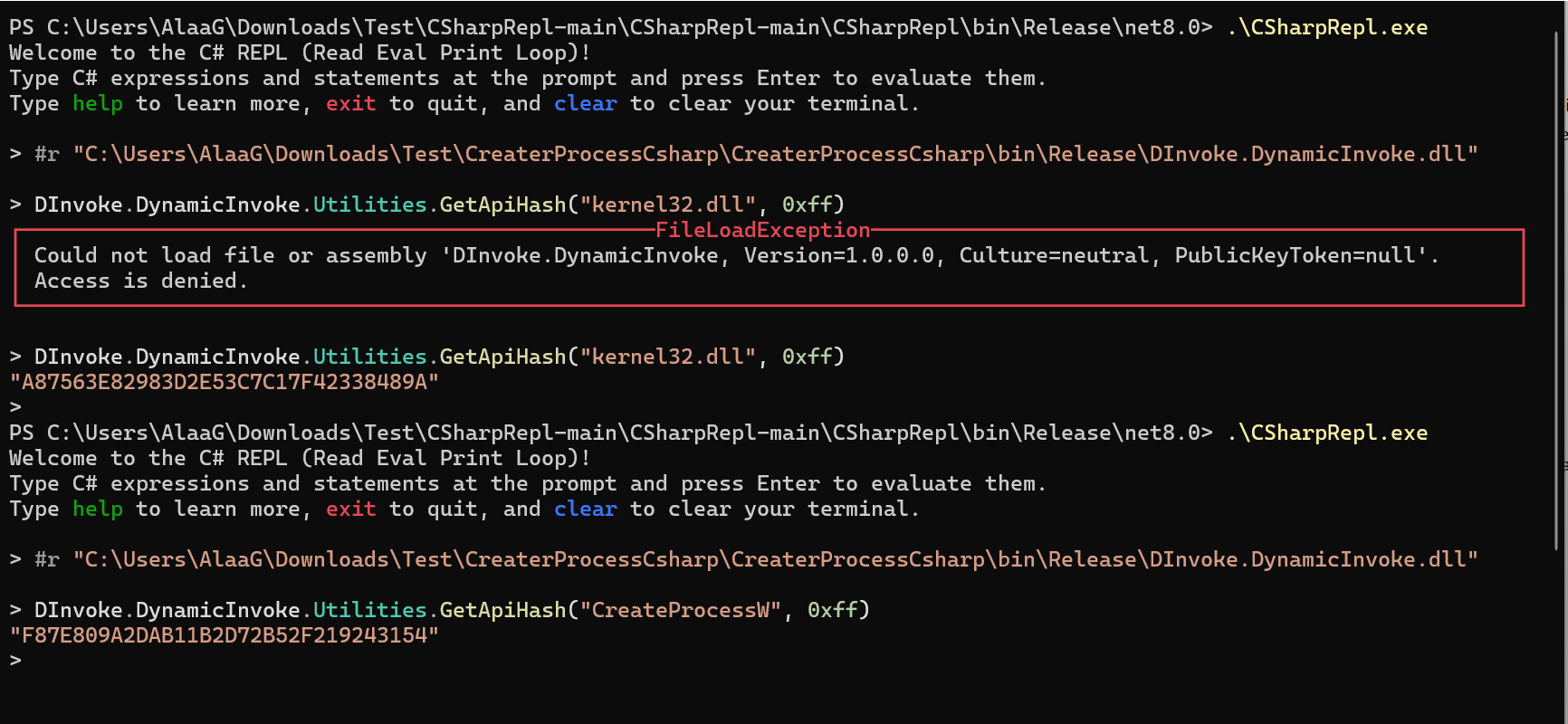Click green "help" in the second welcome message

coord(97,509)
